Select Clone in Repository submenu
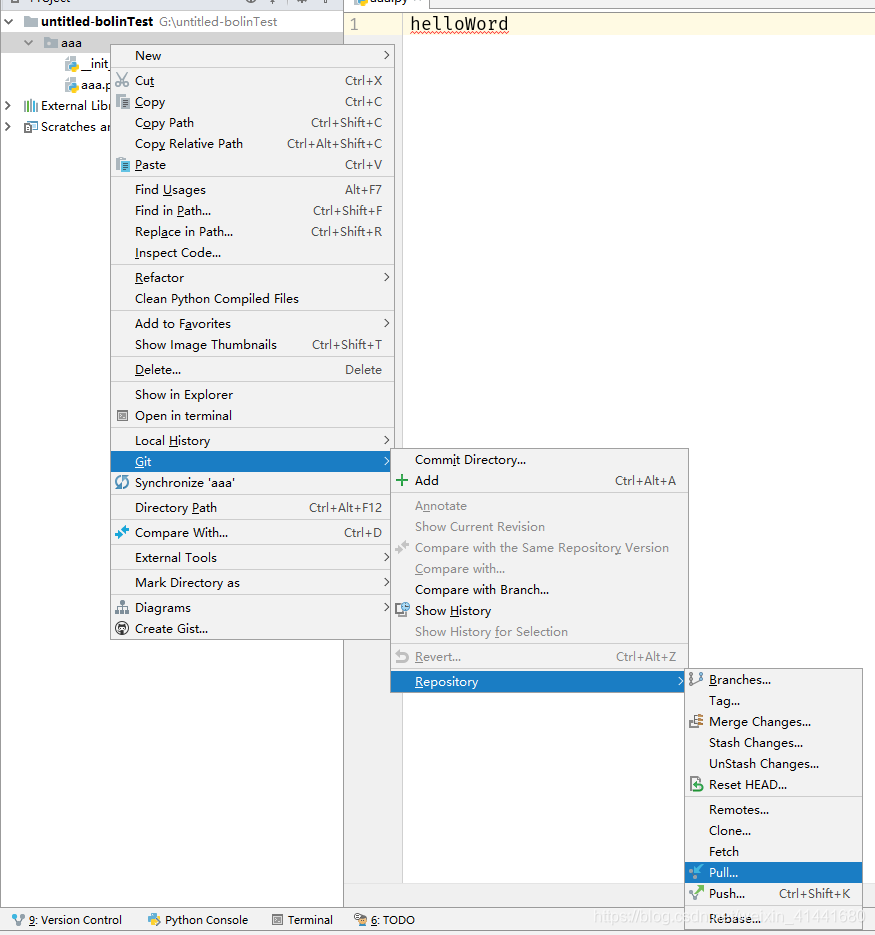This screenshot has height=935, width=875. [774, 831]
